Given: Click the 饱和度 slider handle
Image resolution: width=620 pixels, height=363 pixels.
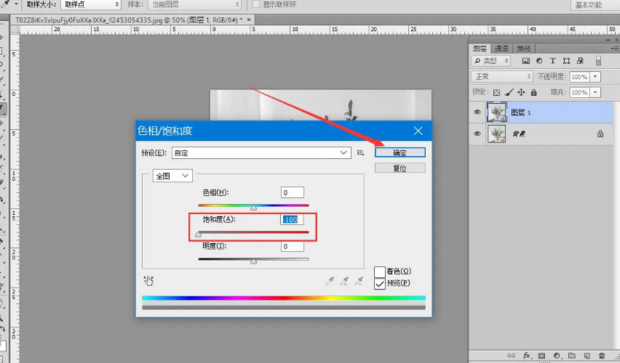Looking at the screenshot, I should pos(198,234).
